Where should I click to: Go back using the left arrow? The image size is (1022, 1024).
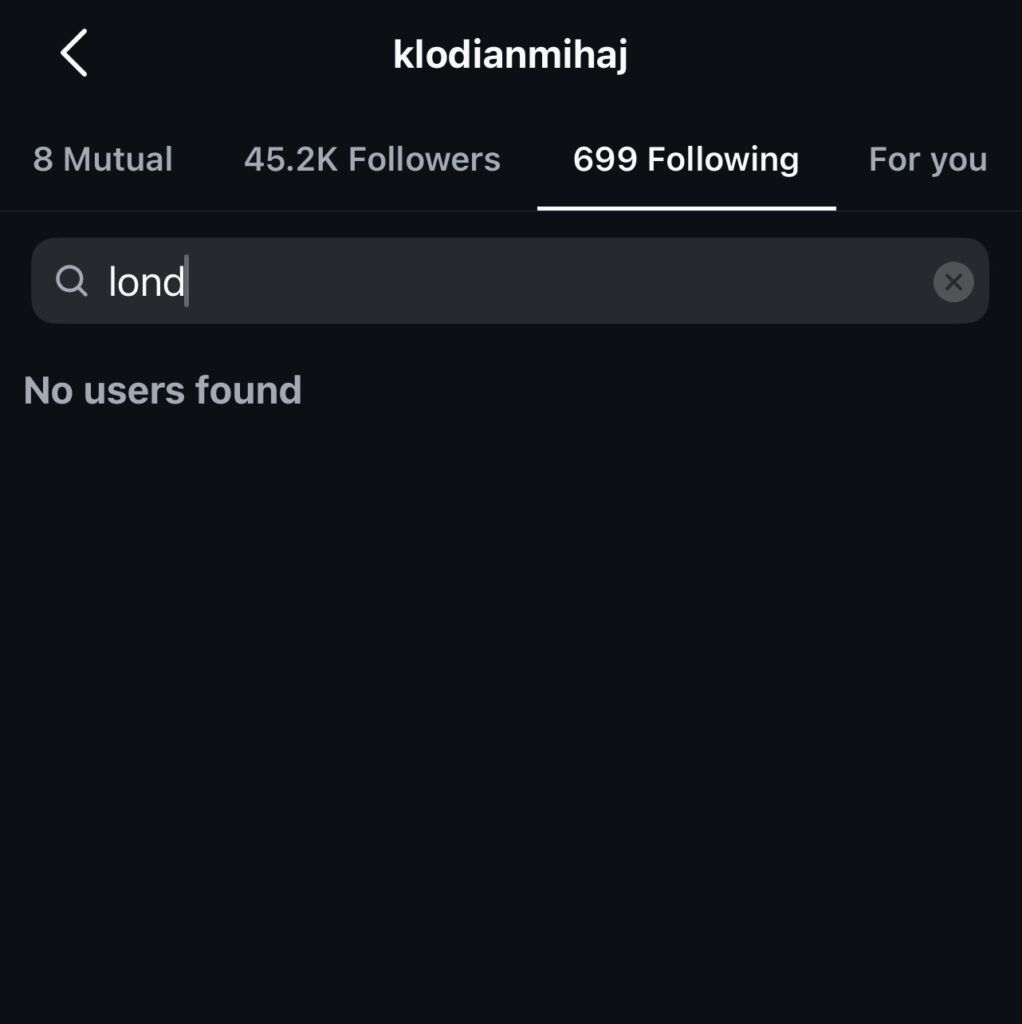[74, 53]
